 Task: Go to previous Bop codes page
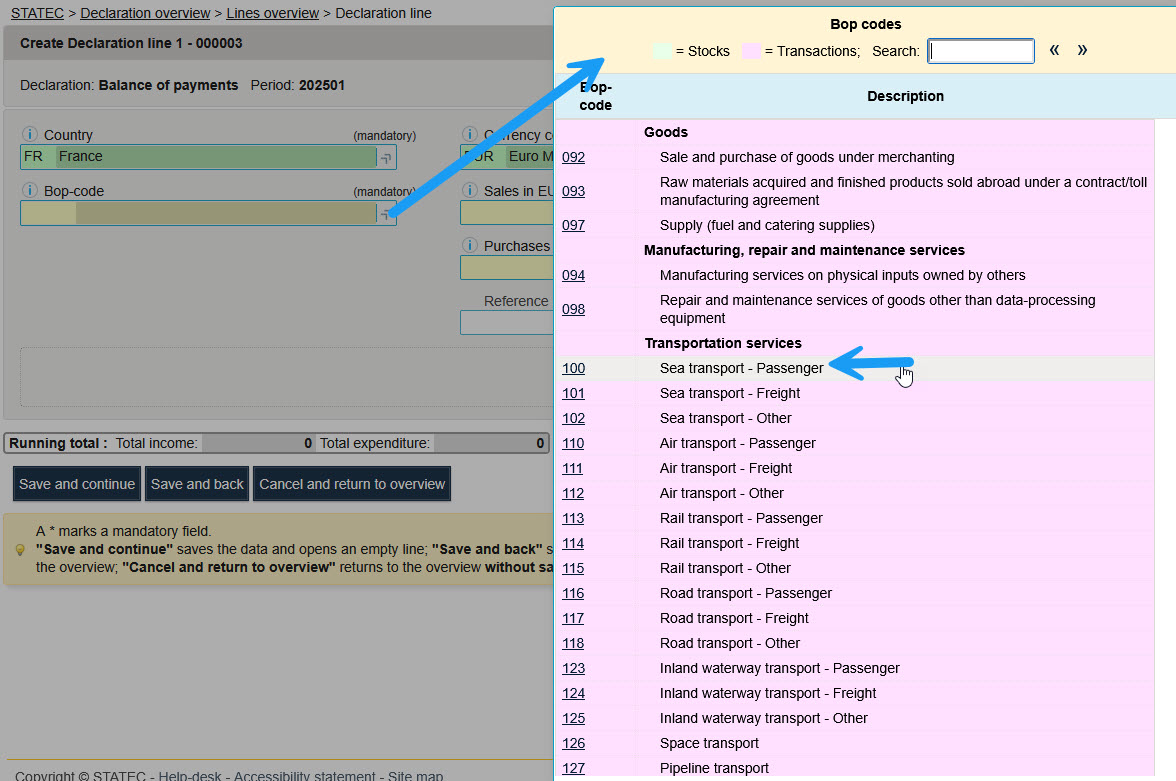1054,50
